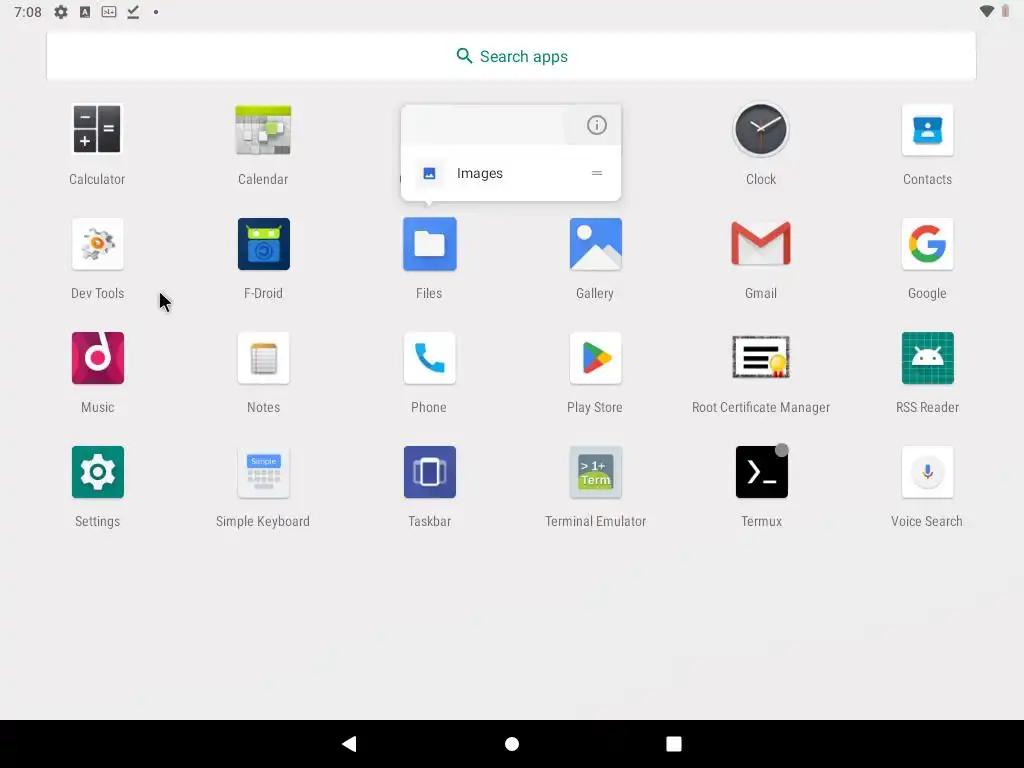Open Terminal Emulator
Screen dimensions: 1024x768
point(595,472)
